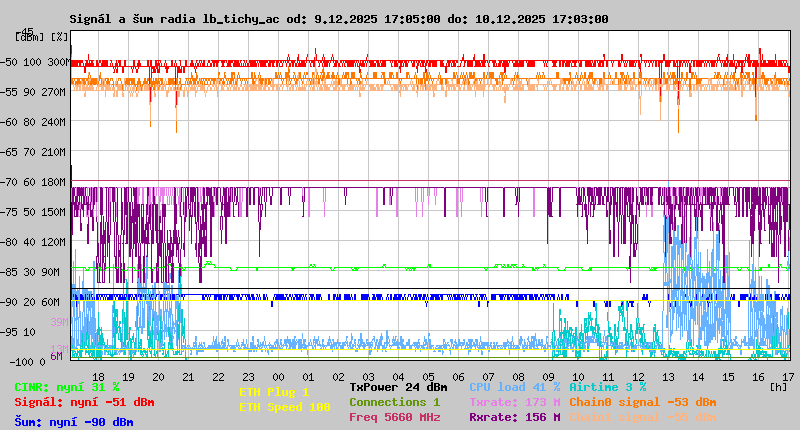800x430 pixels.
Task: Click the 'Airtime 3 %' legend label
Action: 608,387
